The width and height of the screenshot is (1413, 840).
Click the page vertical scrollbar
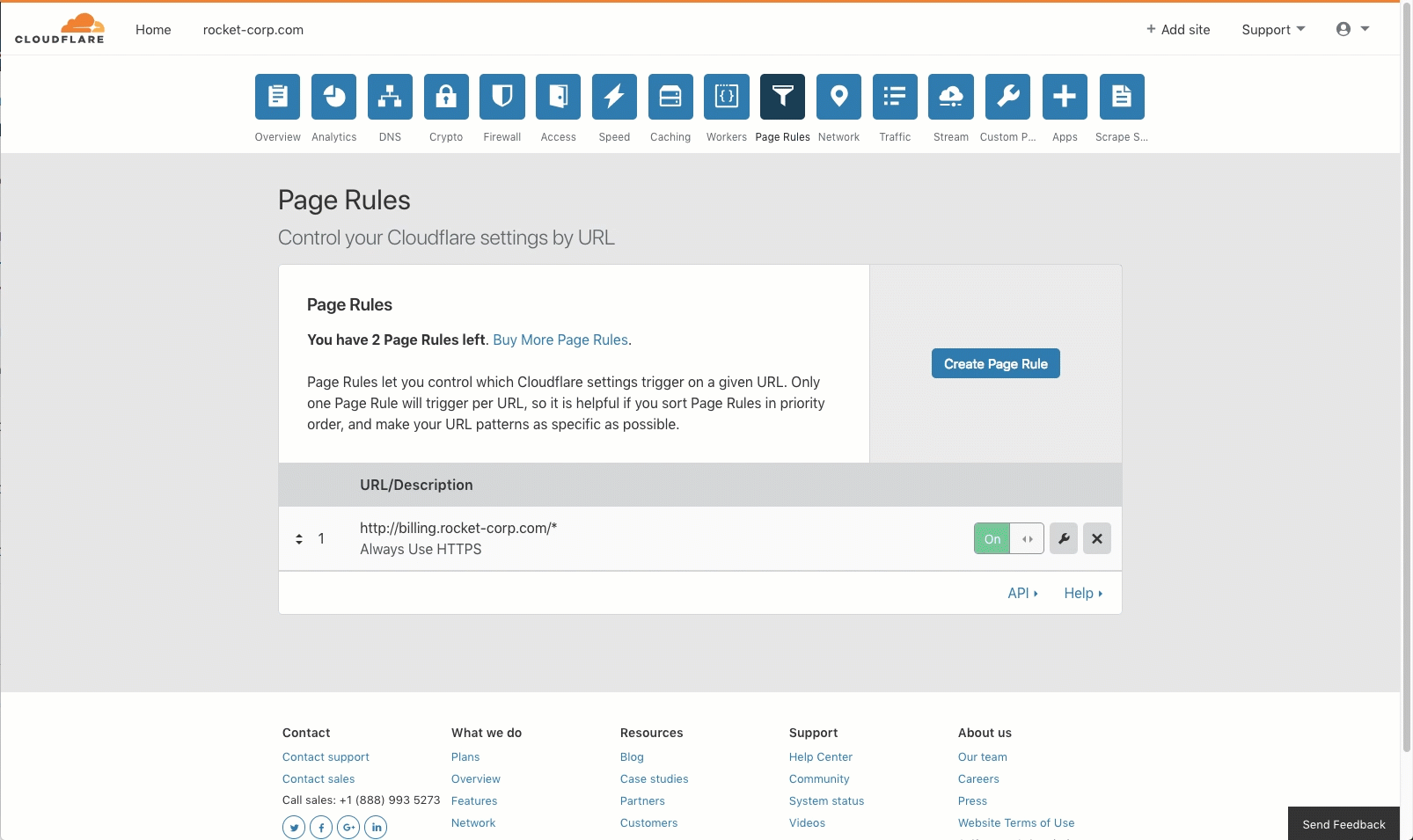point(1406,378)
